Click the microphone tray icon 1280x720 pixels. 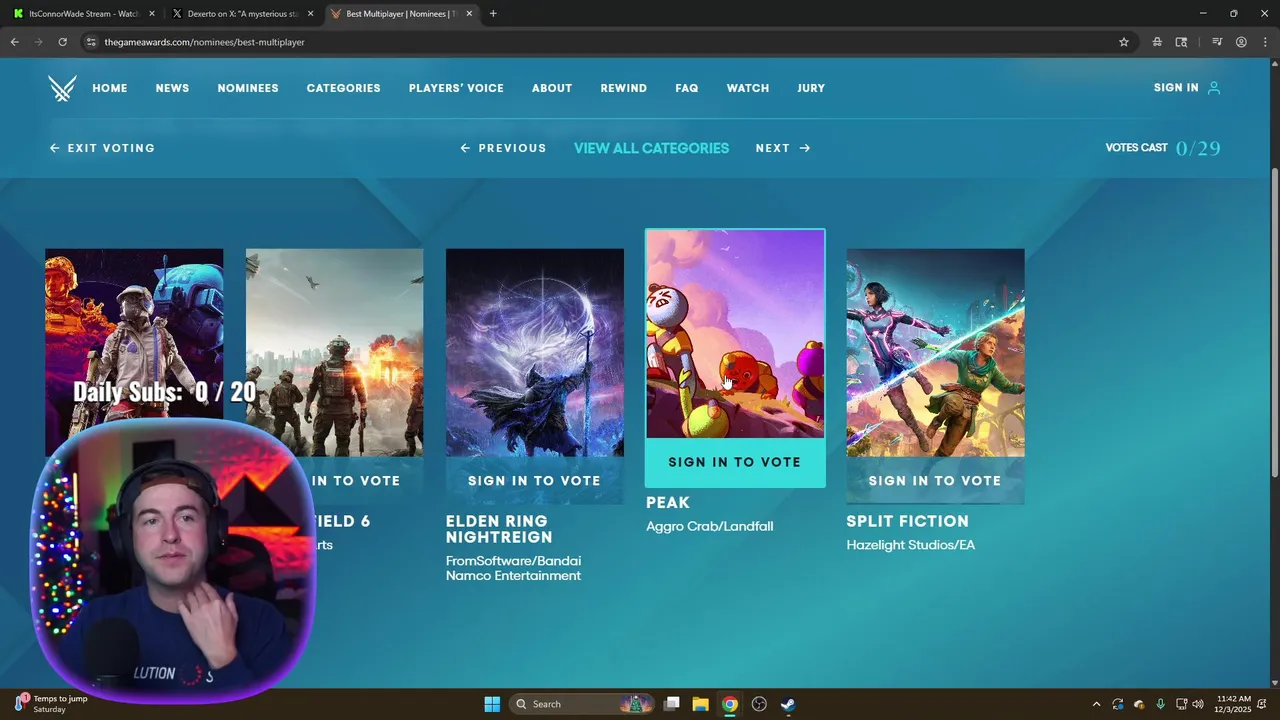point(1160,704)
